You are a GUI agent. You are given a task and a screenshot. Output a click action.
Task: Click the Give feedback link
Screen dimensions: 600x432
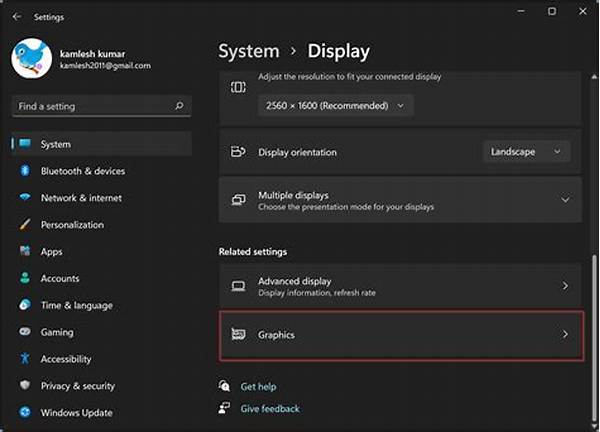click(269, 408)
